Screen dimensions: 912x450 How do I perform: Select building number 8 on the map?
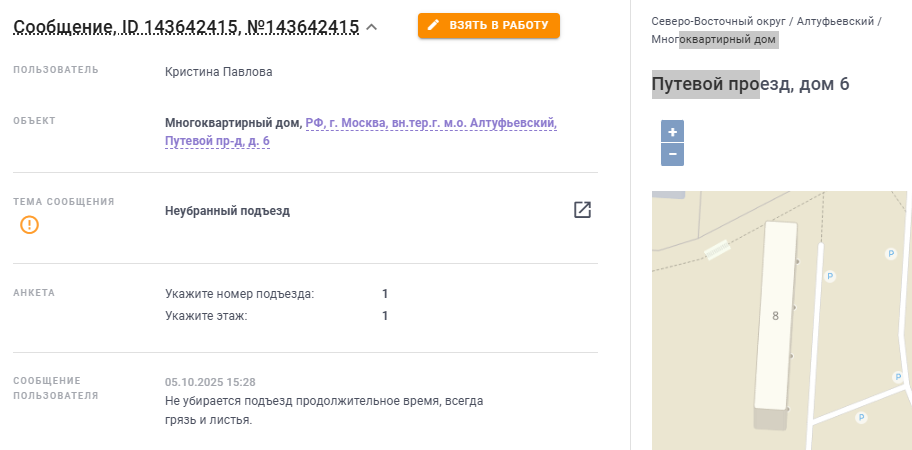[776, 316]
